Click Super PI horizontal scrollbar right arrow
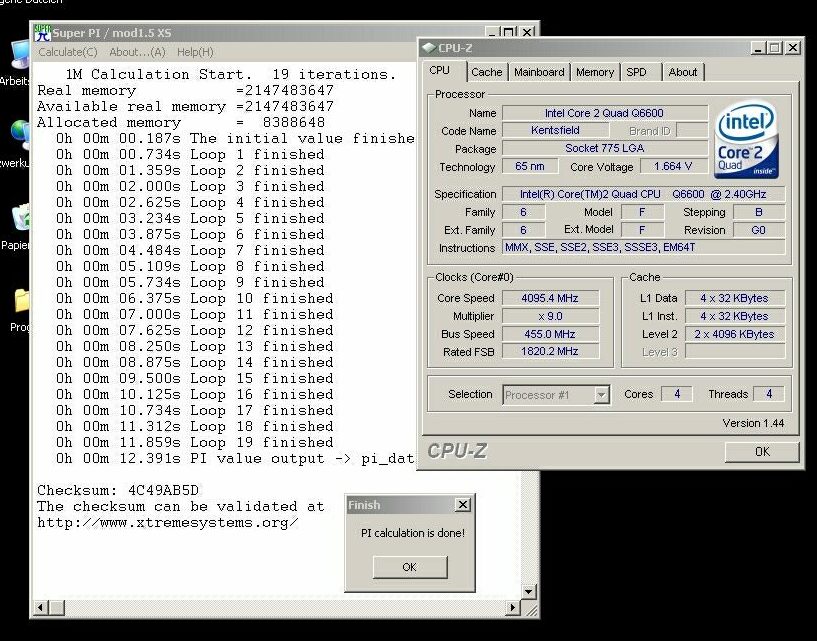Viewport: 817px width, 641px height. (x=513, y=607)
